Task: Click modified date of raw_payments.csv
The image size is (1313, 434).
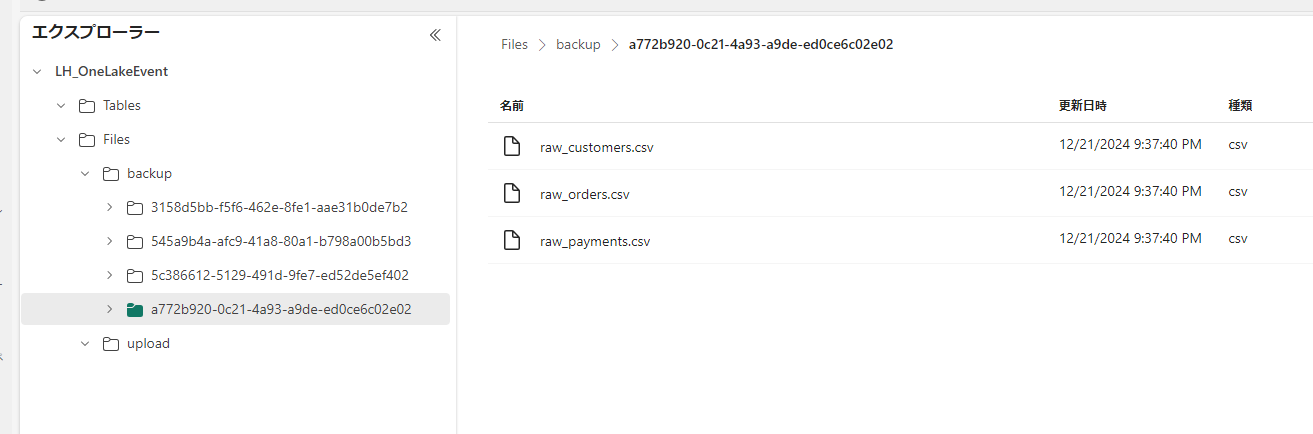Action: [x=1130, y=239]
